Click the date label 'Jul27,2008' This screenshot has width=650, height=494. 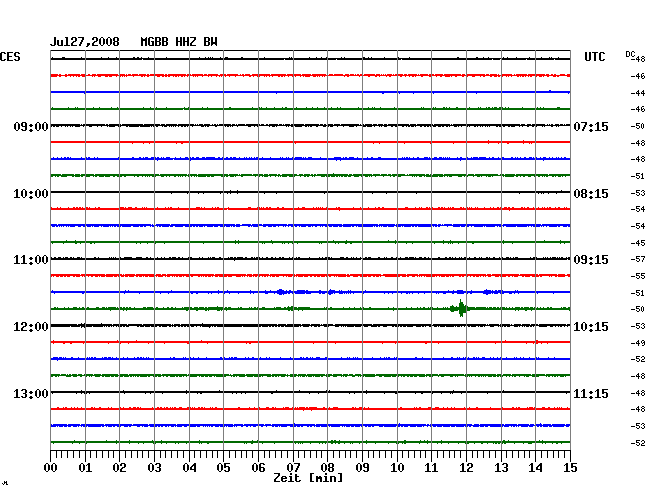pos(85,42)
